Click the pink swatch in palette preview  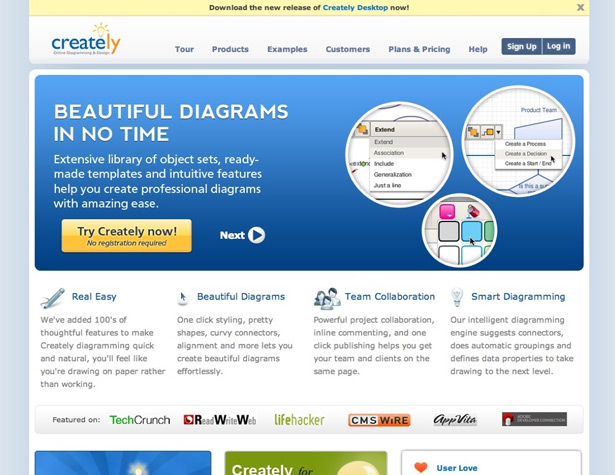(447, 211)
